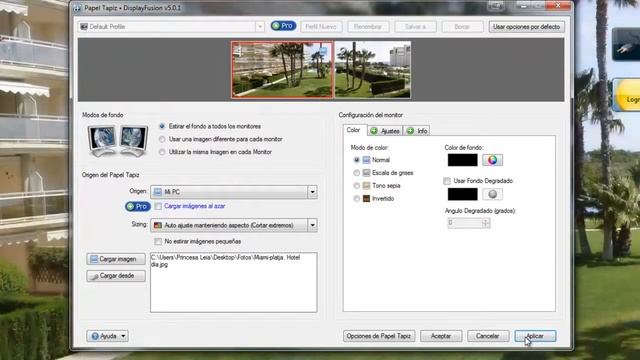
Task: Click the green plus icon on Ajustes tab
Action: click(374, 131)
